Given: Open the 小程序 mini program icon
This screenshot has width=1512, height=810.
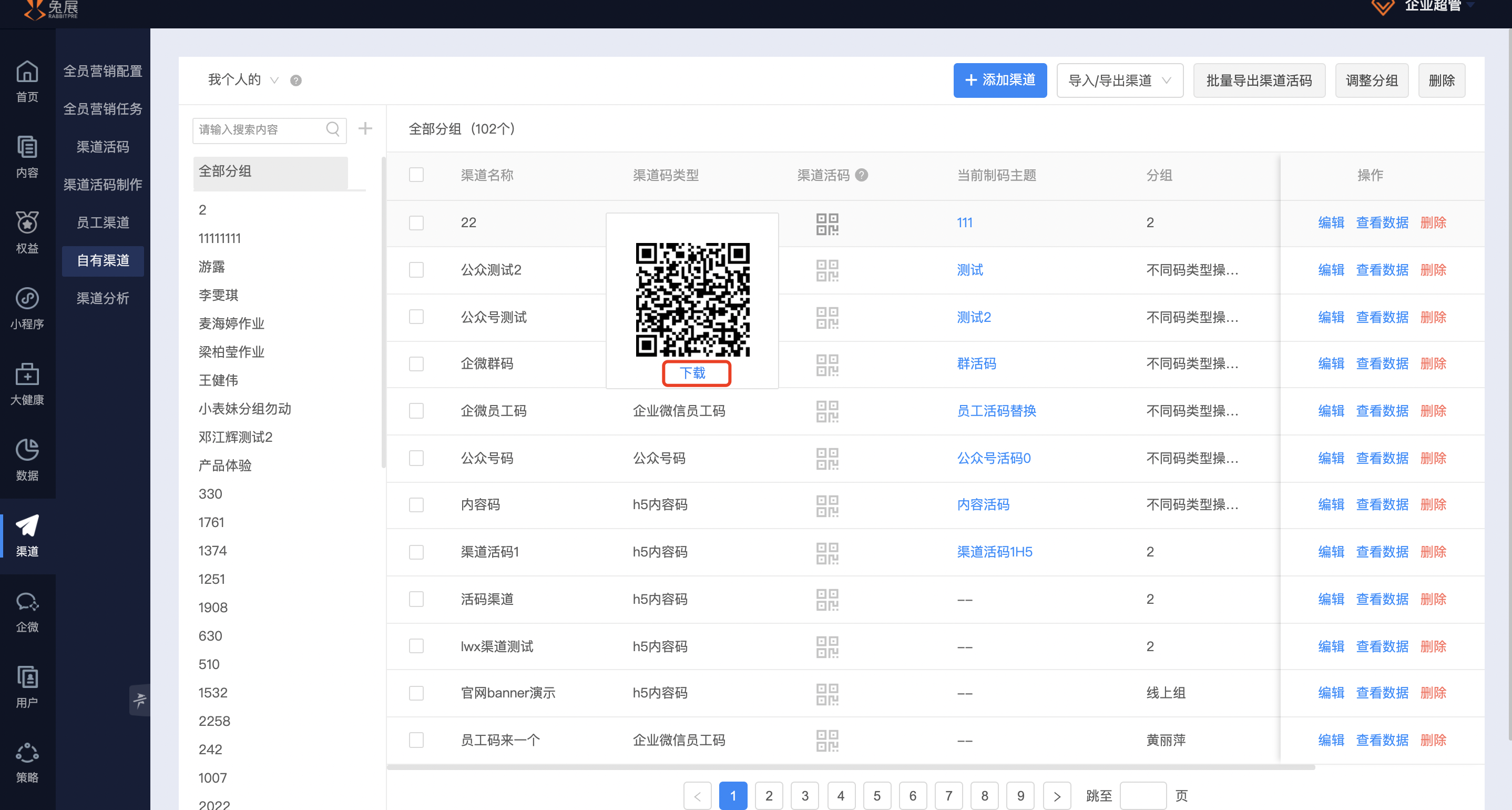Looking at the screenshot, I should pyautogui.click(x=27, y=298).
